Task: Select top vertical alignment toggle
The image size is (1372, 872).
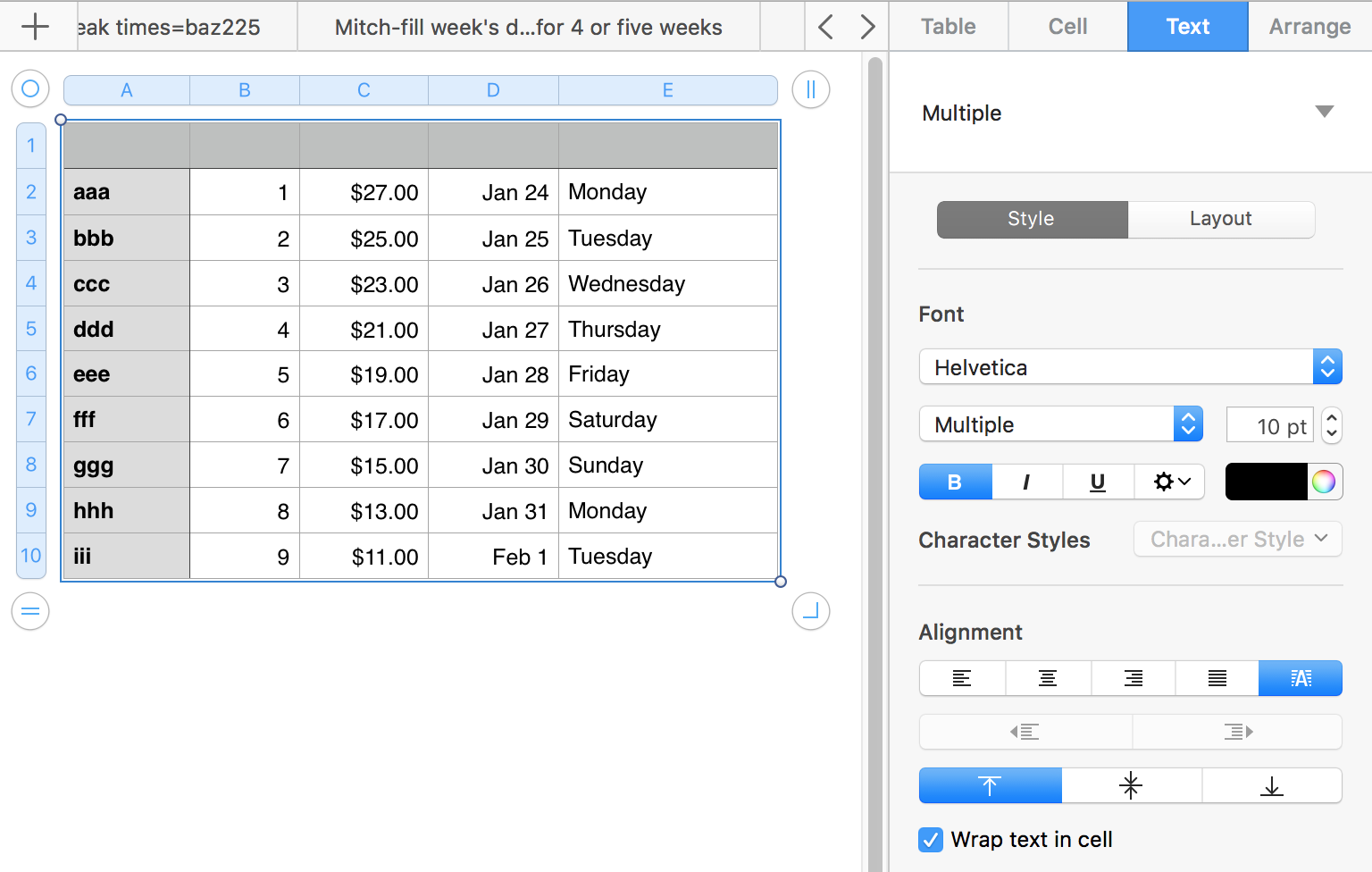Action: point(990,785)
